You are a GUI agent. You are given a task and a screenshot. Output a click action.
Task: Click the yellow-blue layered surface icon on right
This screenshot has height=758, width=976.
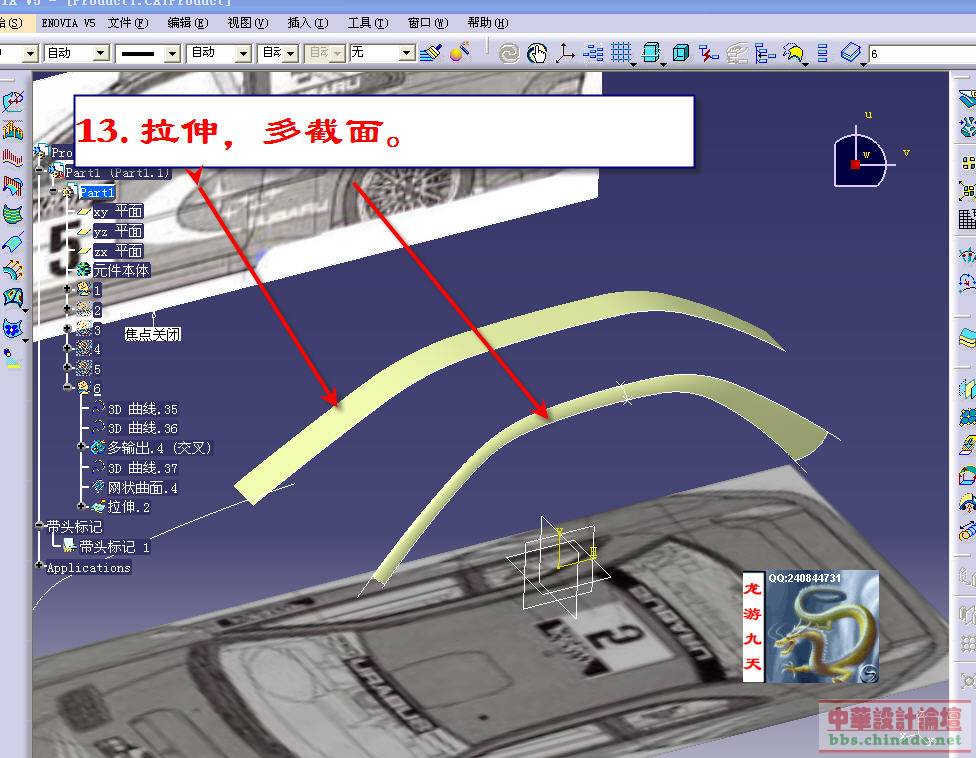(x=967, y=339)
